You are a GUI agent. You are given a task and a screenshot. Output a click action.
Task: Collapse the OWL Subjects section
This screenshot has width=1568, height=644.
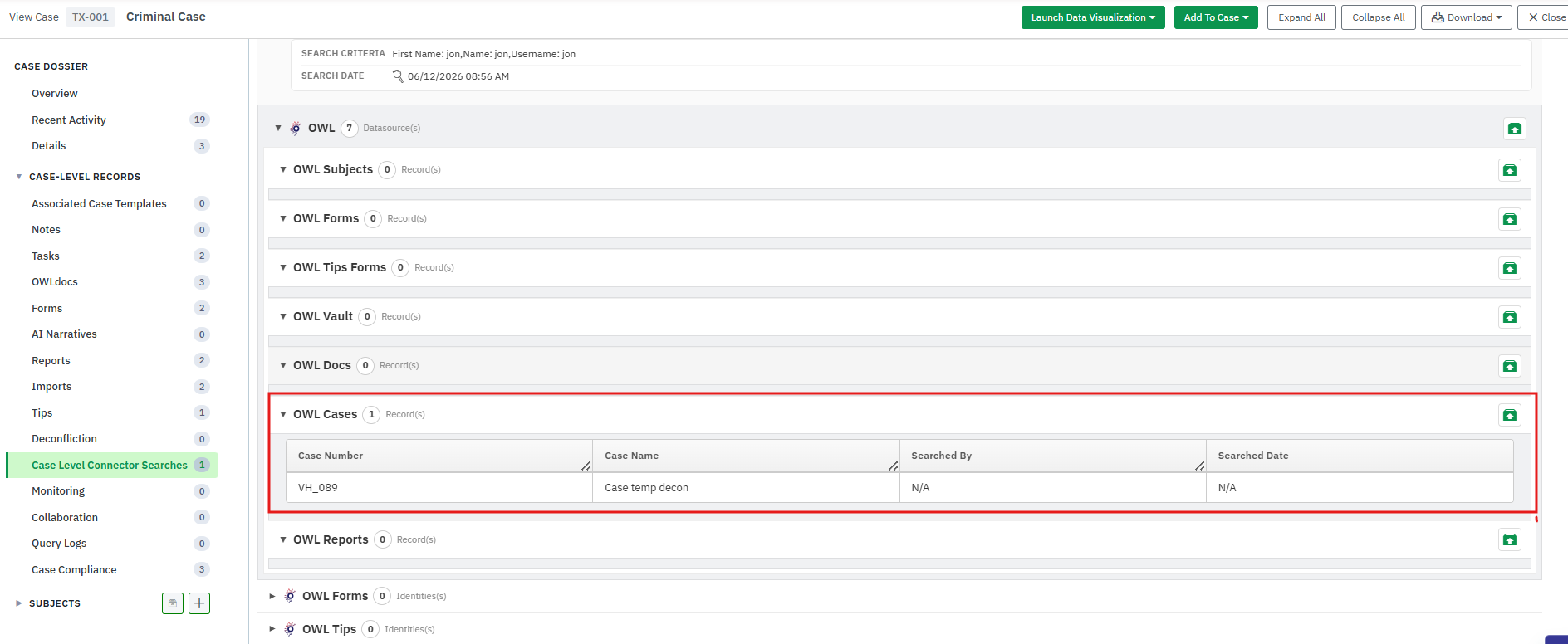[x=283, y=169]
